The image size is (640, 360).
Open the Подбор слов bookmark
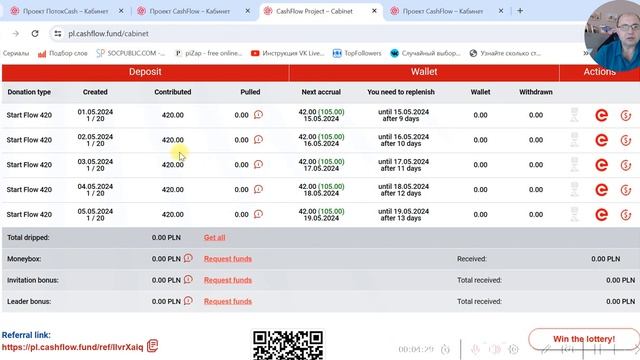coord(63,53)
